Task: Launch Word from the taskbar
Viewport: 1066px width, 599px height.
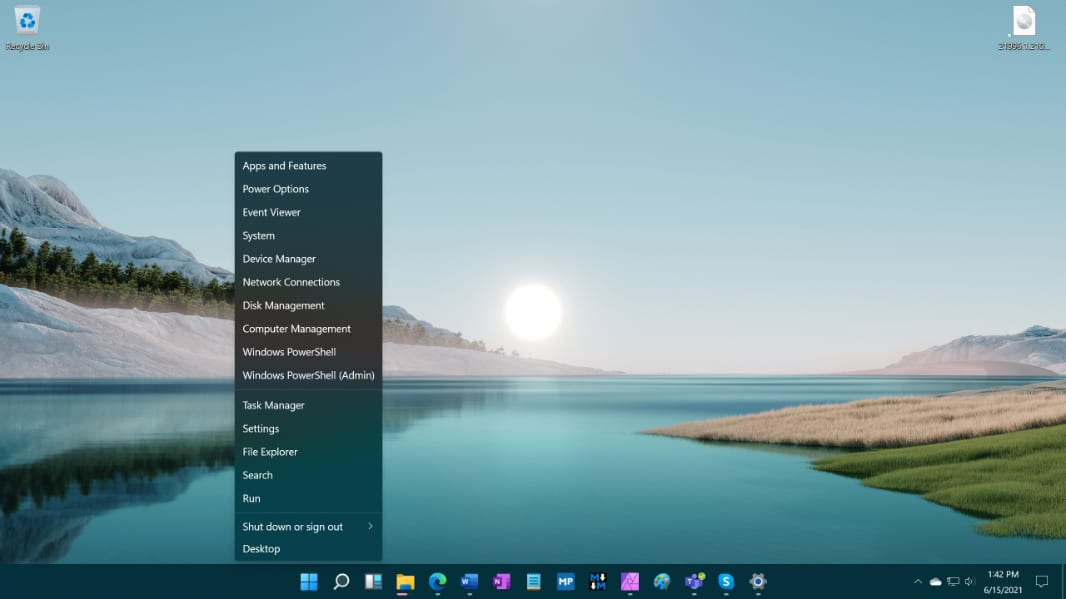Action: point(469,581)
